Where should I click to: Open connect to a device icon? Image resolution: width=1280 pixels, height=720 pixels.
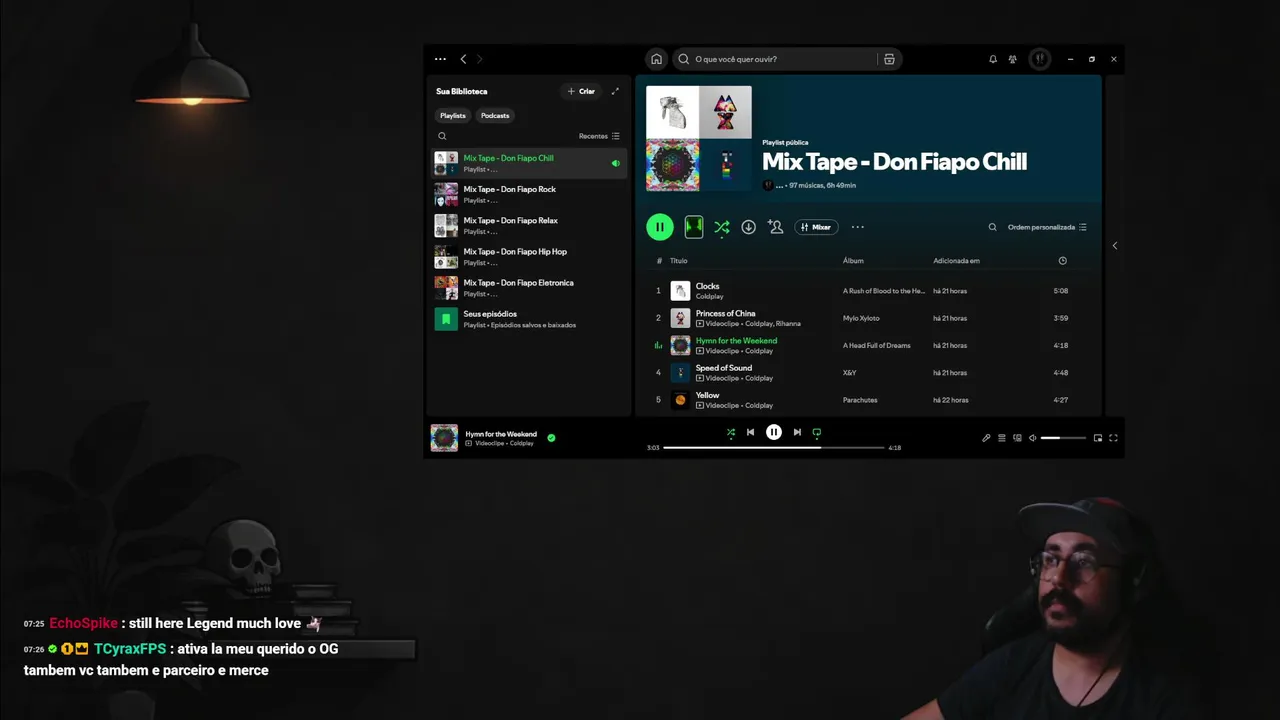[1018, 438]
